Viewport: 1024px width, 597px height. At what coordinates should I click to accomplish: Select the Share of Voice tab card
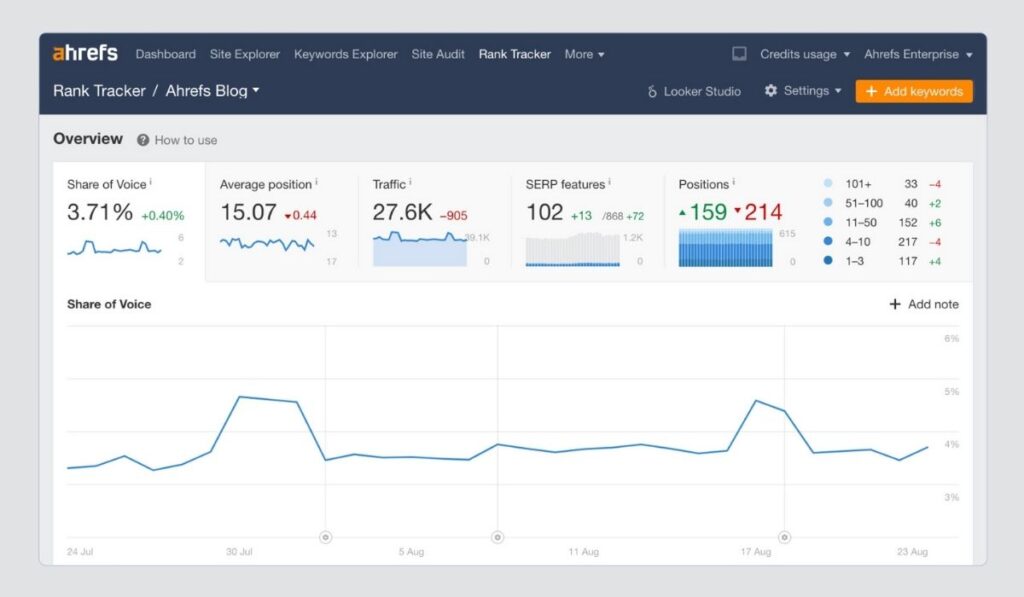pyautogui.click(x=129, y=222)
